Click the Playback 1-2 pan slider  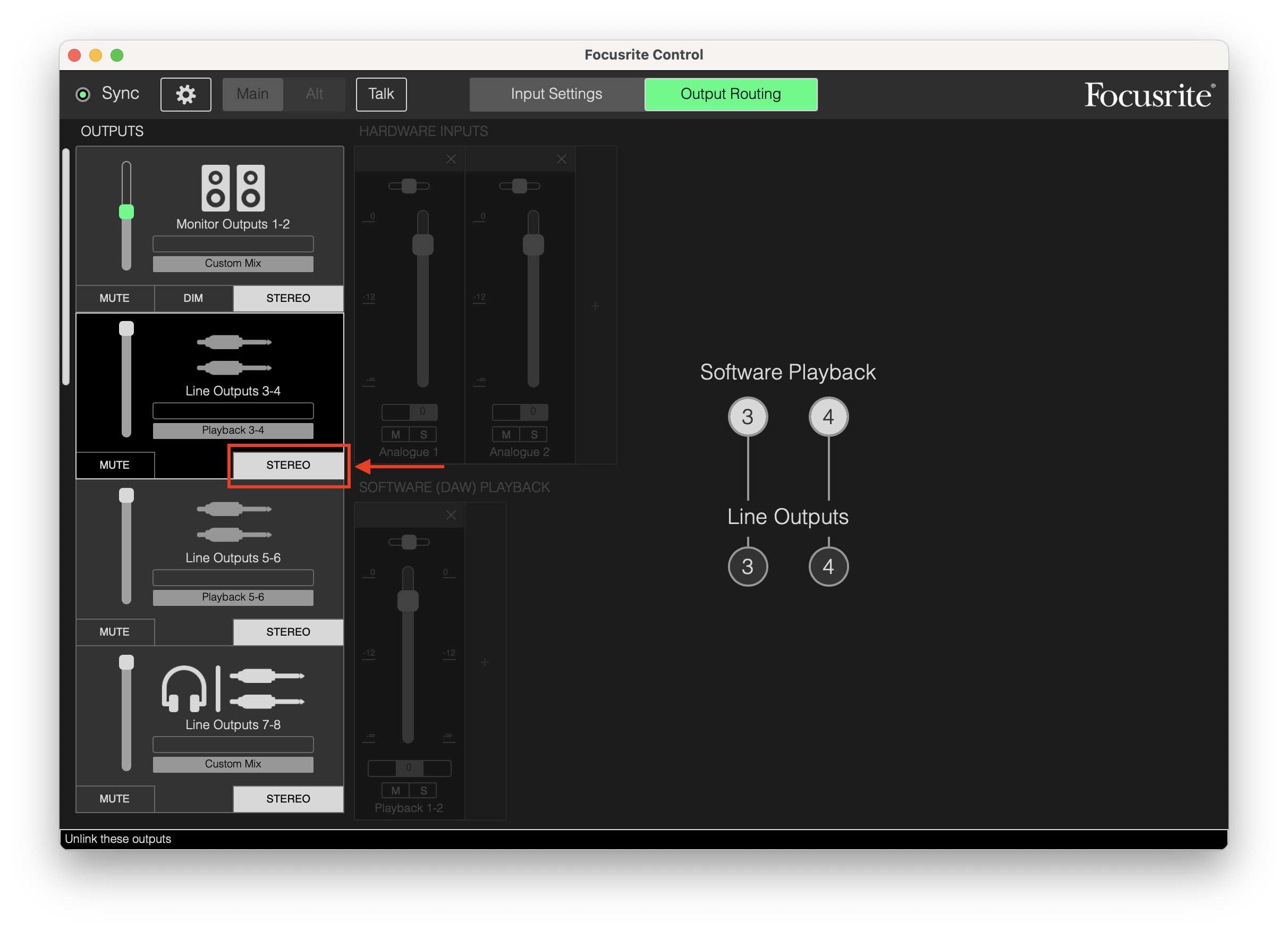(x=409, y=542)
